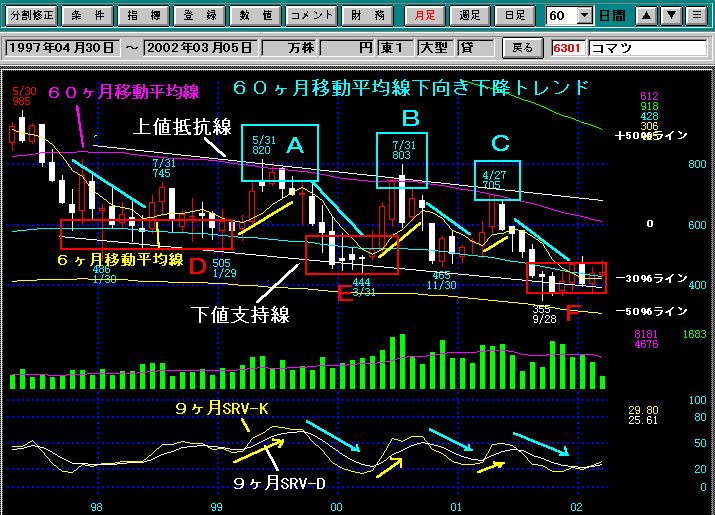Click the stock code field 6301
The image size is (715, 515).
coord(568,48)
